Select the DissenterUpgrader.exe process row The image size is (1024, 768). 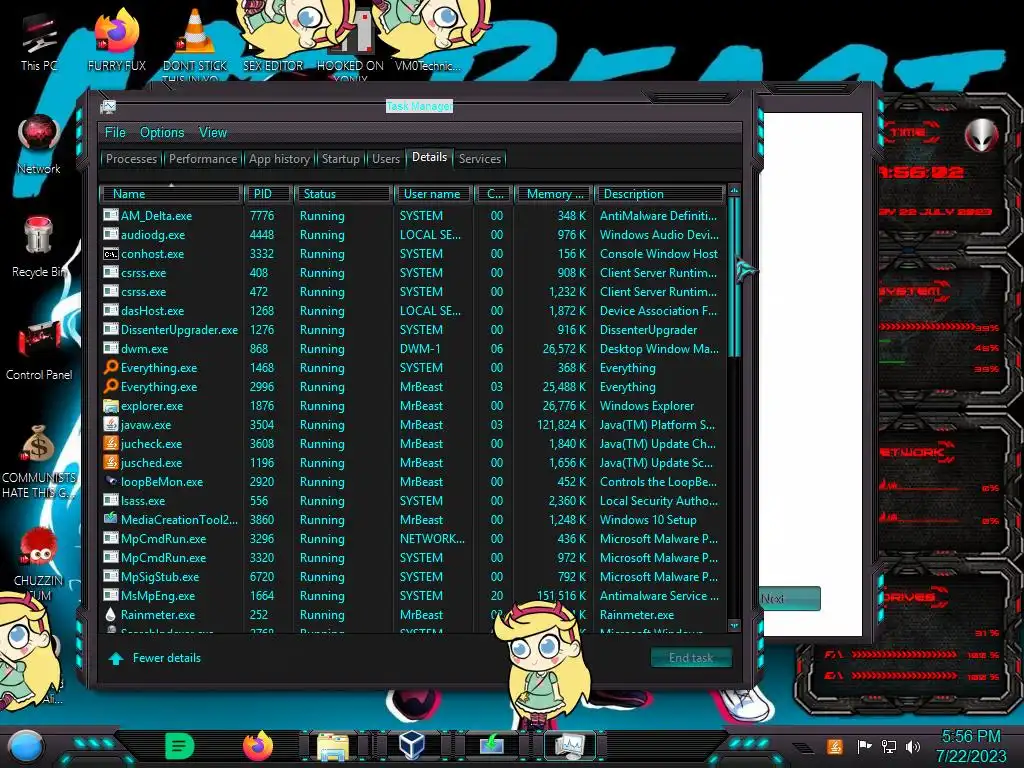[413, 330]
